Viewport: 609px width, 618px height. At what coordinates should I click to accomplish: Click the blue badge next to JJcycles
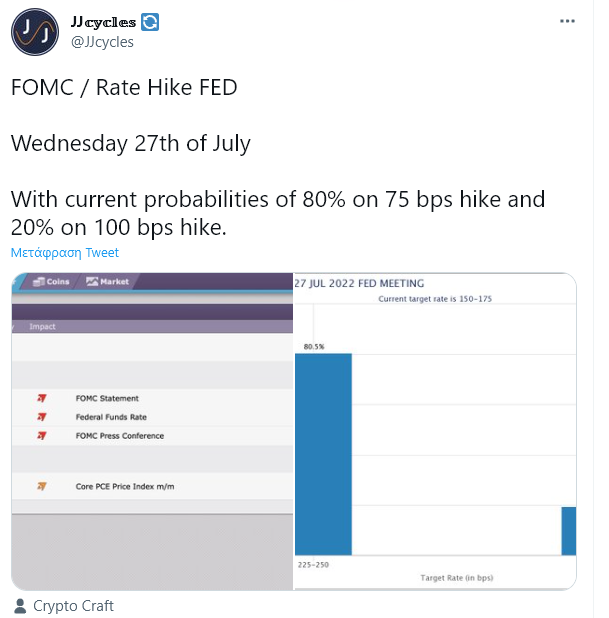(150, 22)
